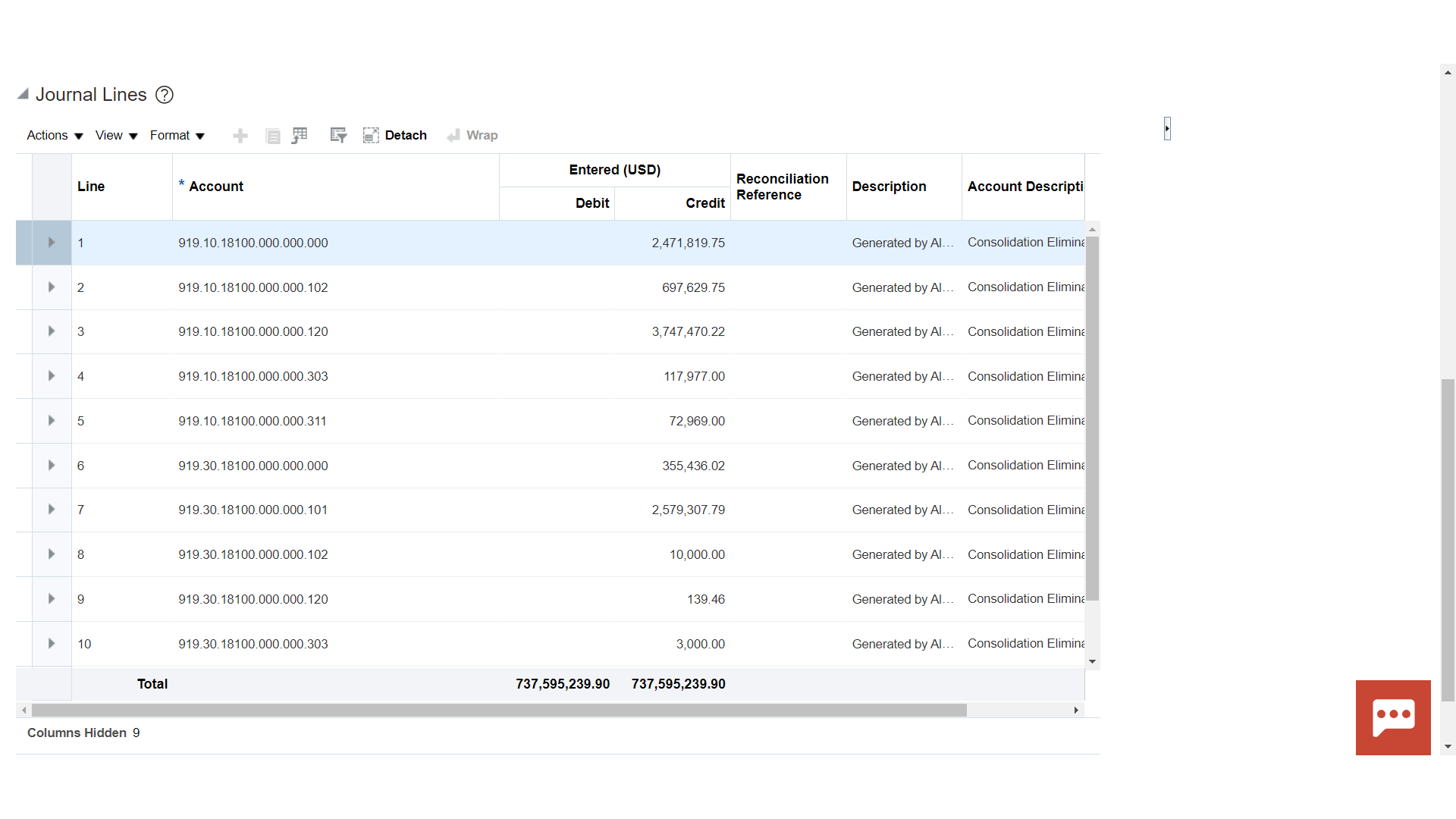The height and width of the screenshot is (819, 1456).
Task: Select account 919.10.18100.000.000.303
Action: [x=253, y=376]
